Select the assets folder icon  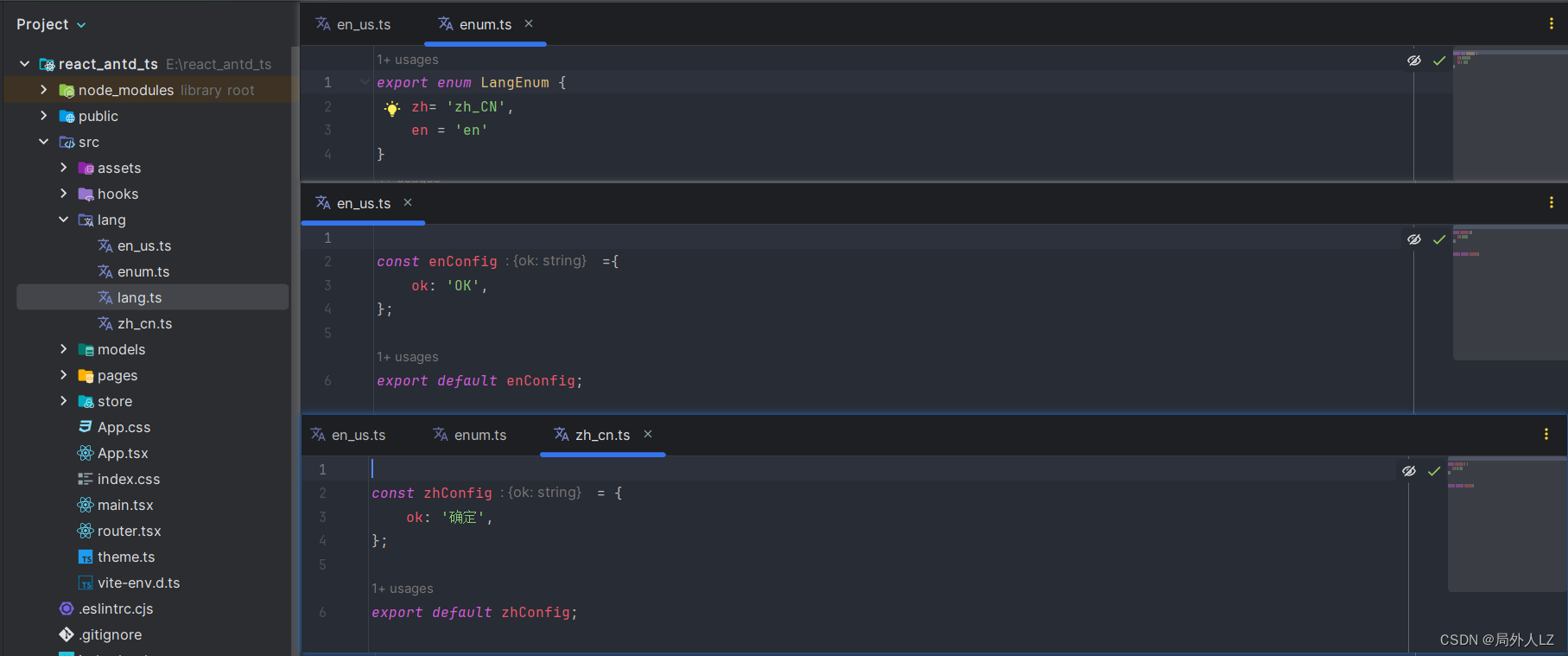[x=86, y=169]
